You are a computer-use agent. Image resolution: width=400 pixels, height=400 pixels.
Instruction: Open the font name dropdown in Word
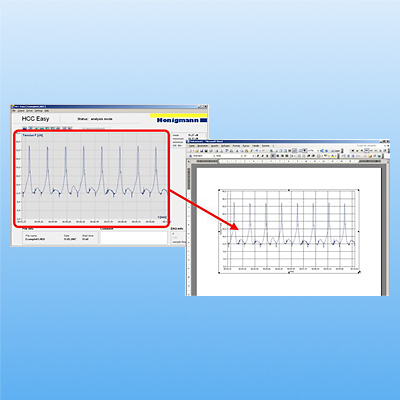pos(227,156)
